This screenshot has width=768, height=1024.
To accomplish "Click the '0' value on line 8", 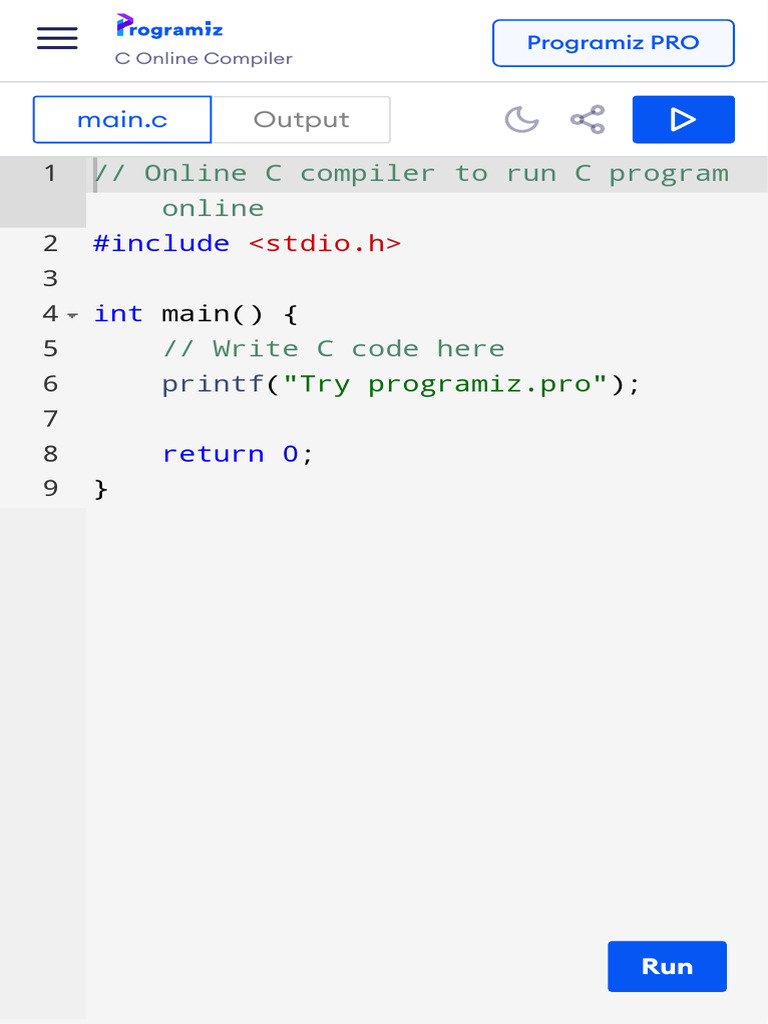I will tap(291, 454).
